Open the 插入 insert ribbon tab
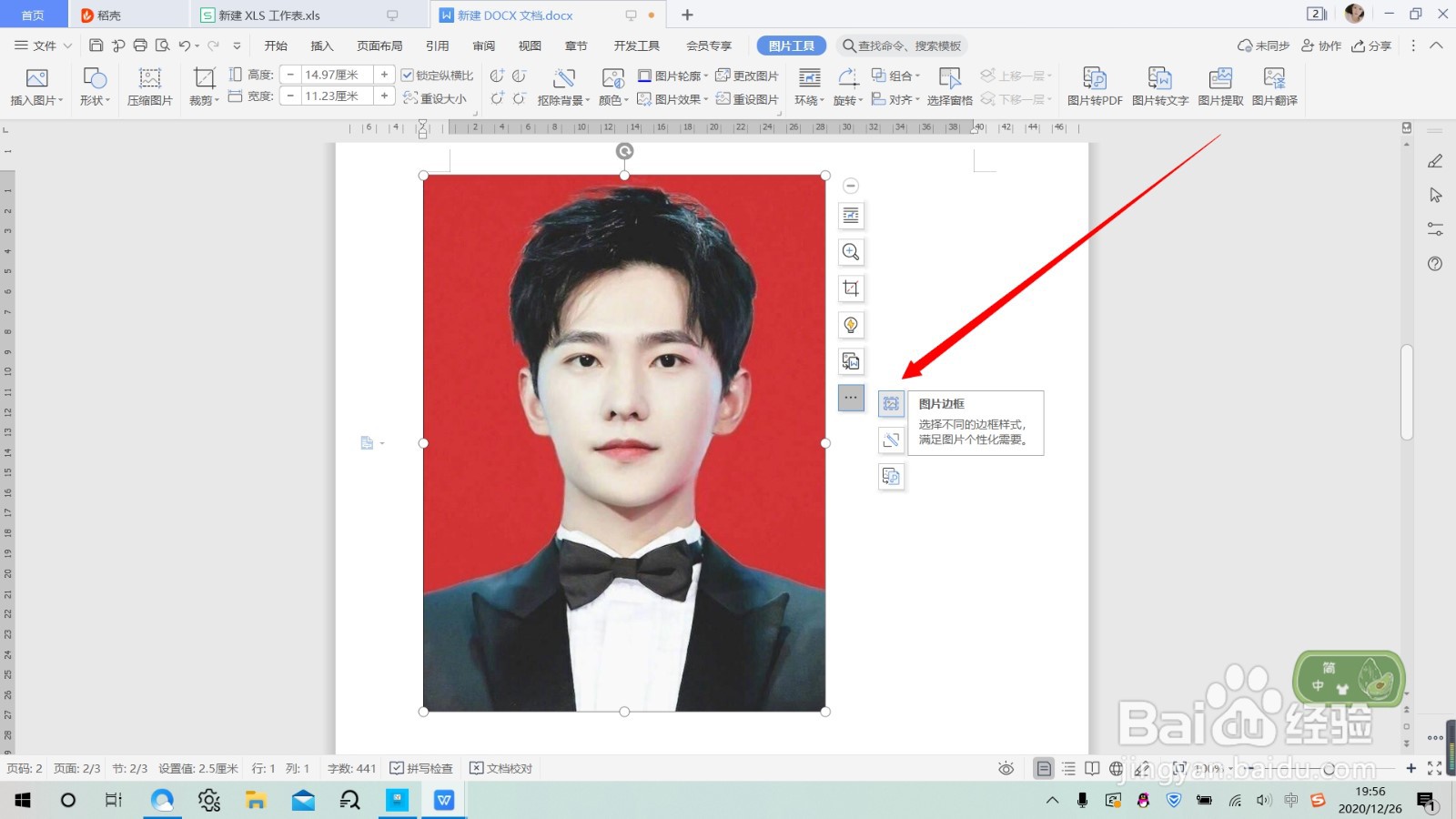 pyautogui.click(x=322, y=45)
